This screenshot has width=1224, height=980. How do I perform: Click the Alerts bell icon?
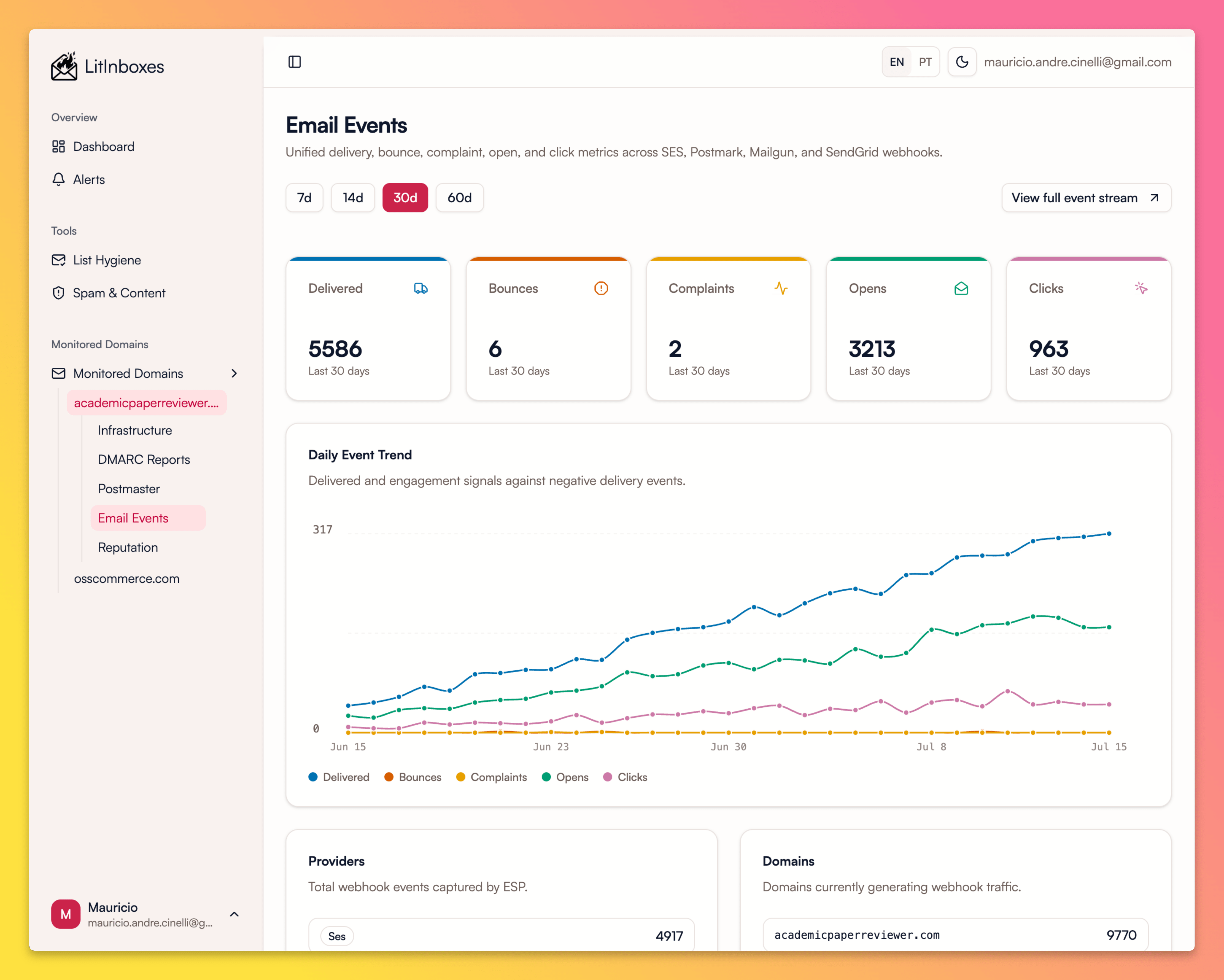59,179
